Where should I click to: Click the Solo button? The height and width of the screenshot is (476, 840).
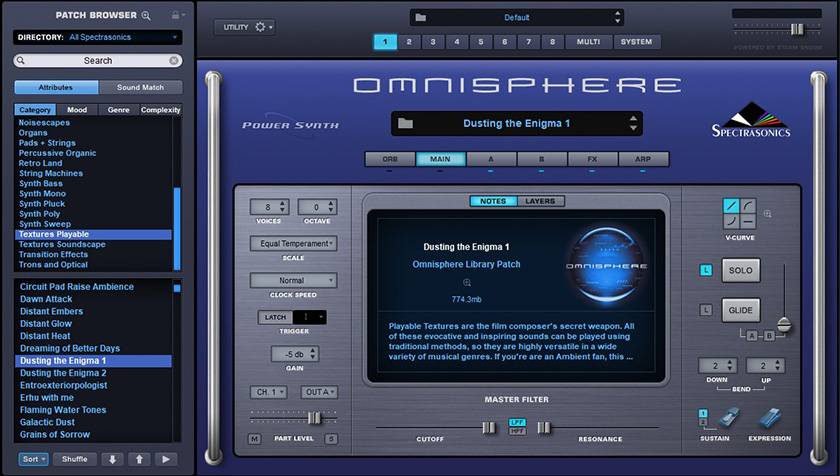[740, 270]
